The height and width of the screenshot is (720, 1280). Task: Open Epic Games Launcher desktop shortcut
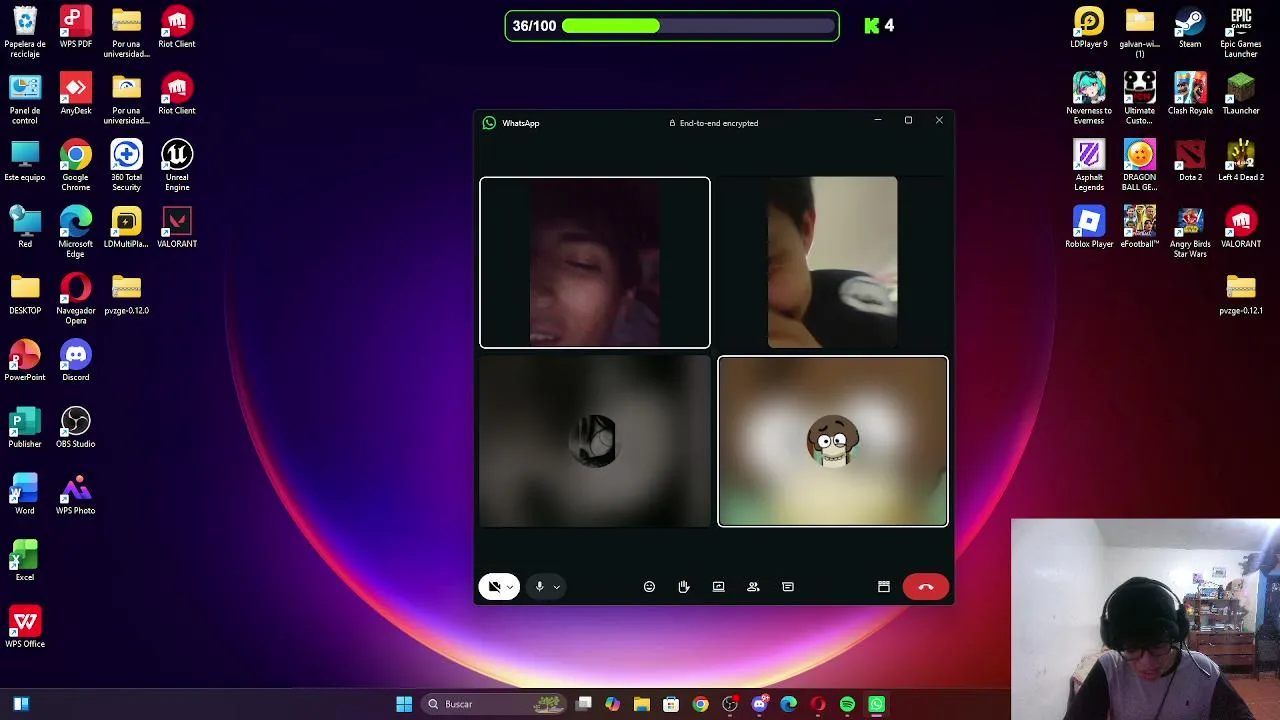coord(1241,32)
